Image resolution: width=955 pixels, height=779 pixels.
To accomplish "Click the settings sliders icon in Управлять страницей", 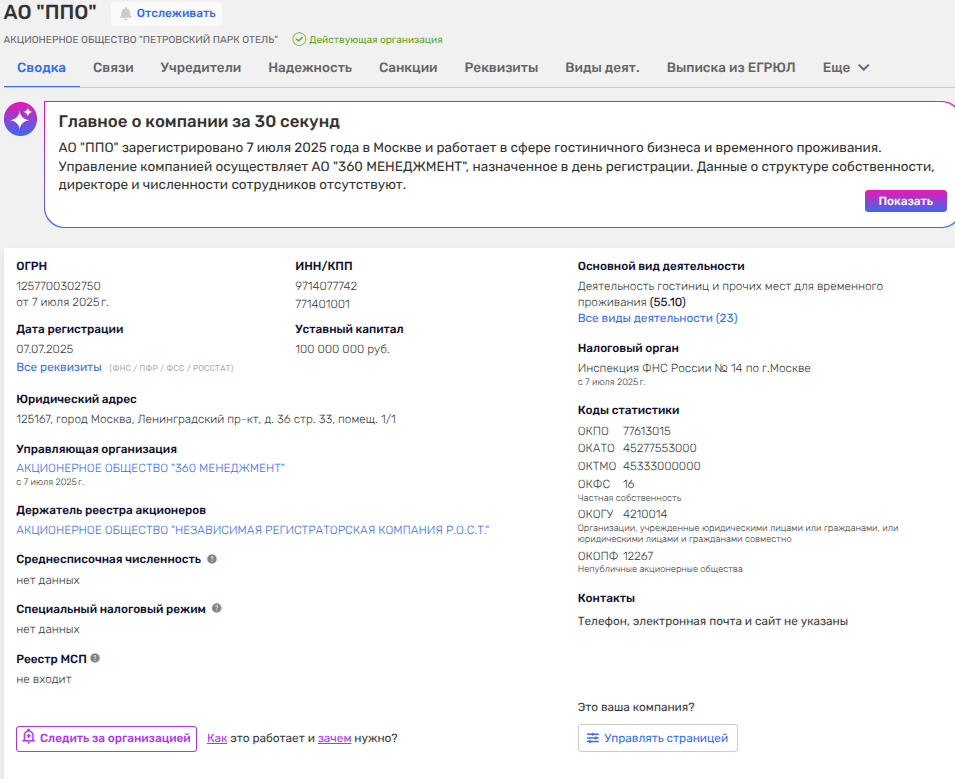I will click(593, 738).
